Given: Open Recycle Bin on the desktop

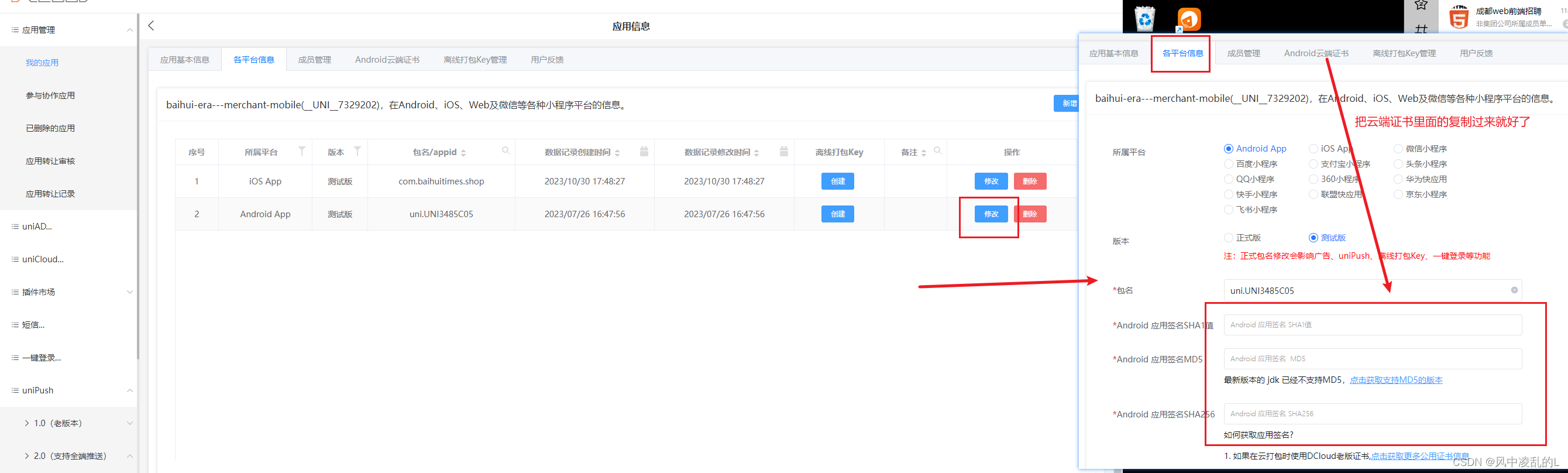Looking at the screenshot, I should [x=1145, y=19].
